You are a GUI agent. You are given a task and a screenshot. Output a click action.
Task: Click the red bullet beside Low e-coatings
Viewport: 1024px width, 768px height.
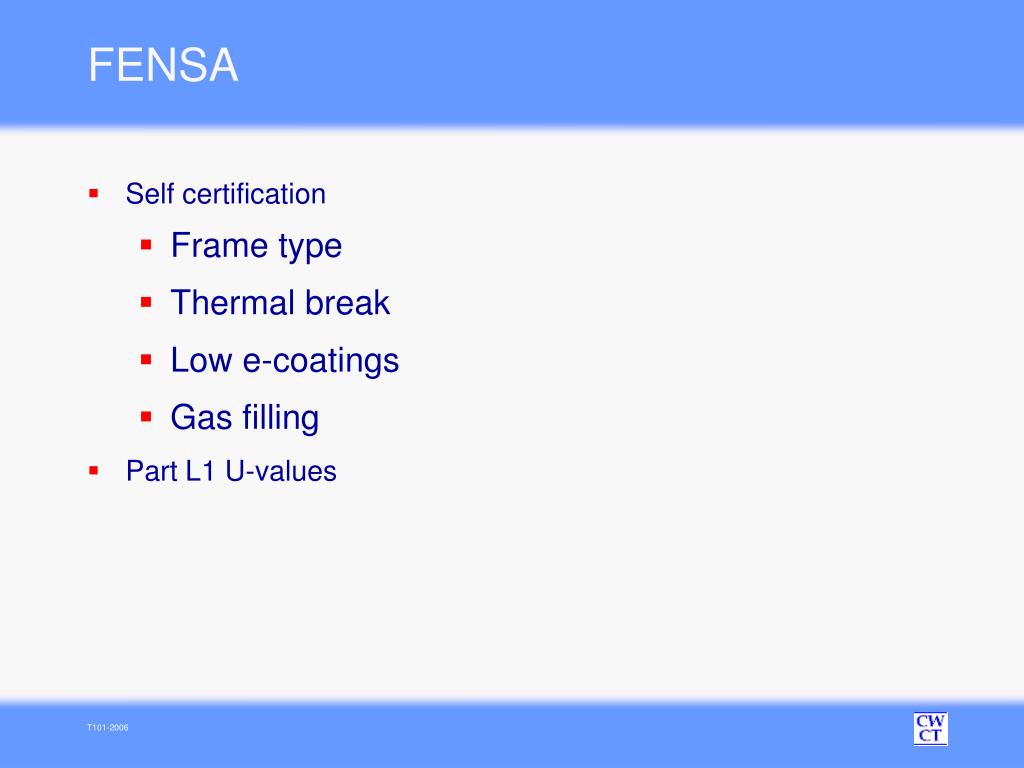coord(146,359)
